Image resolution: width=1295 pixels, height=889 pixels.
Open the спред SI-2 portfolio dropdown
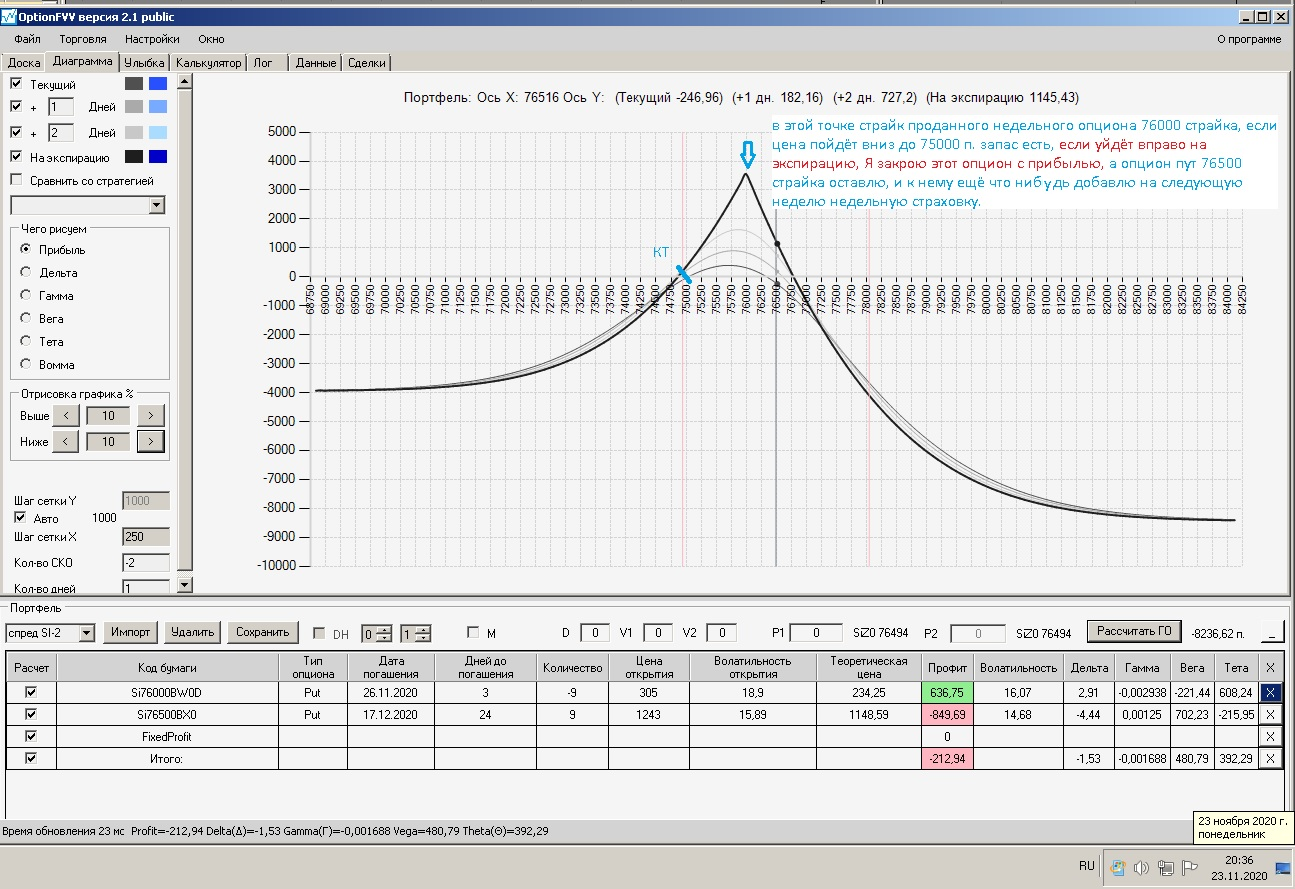pyautogui.click(x=86, y=632)
